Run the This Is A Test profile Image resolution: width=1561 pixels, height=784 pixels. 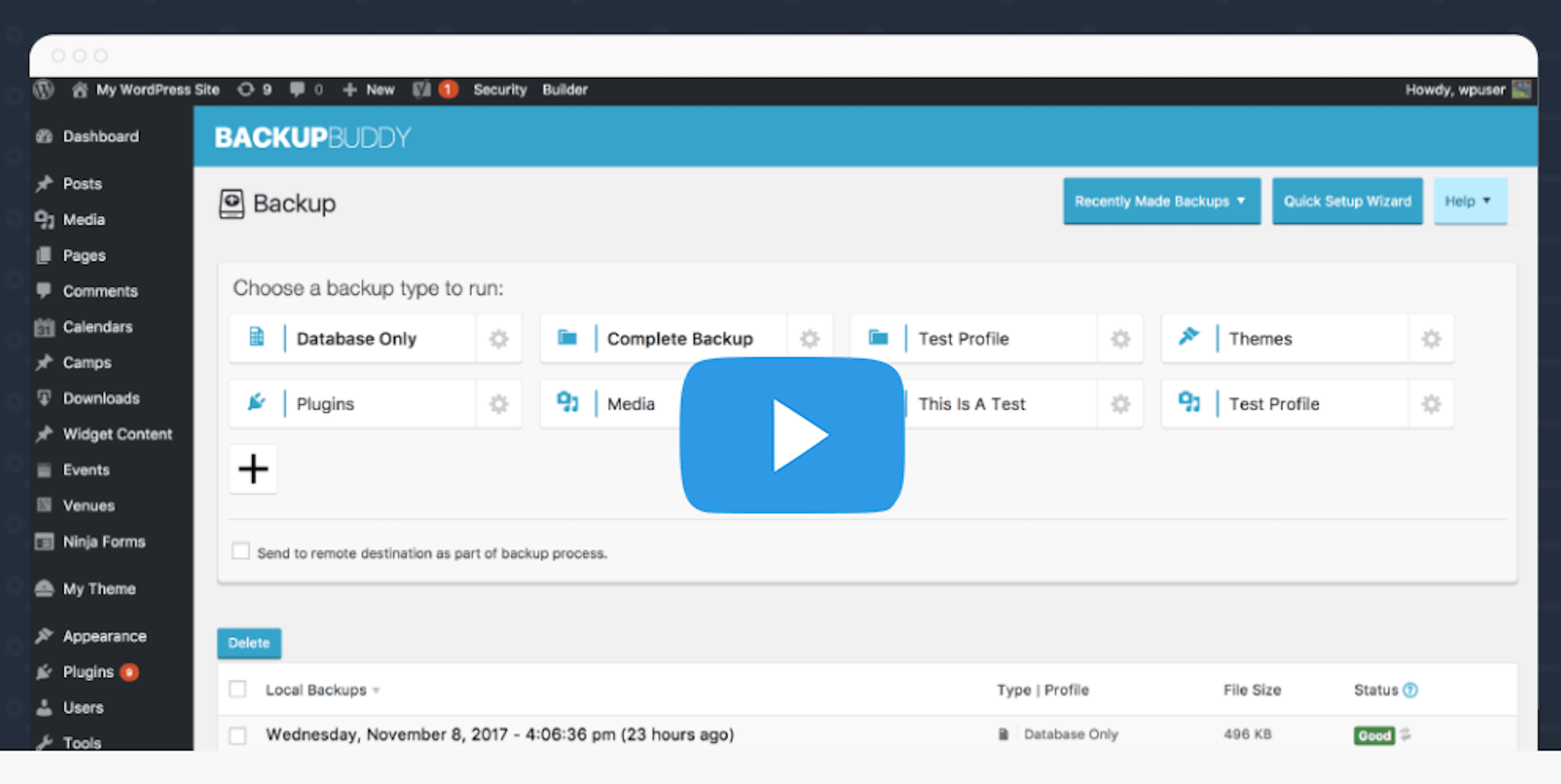972,404
